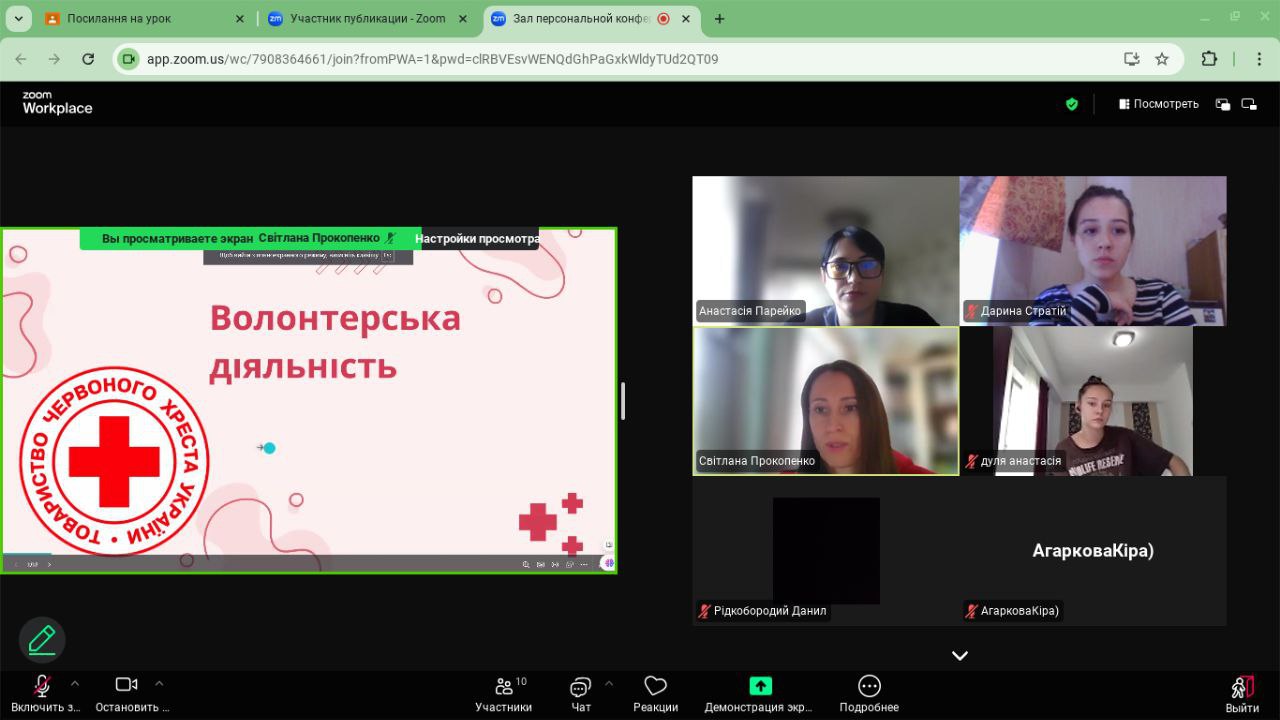1280x720 pixels.
Task: Open the Реакции reactions menu
Action: click(655, 693)
